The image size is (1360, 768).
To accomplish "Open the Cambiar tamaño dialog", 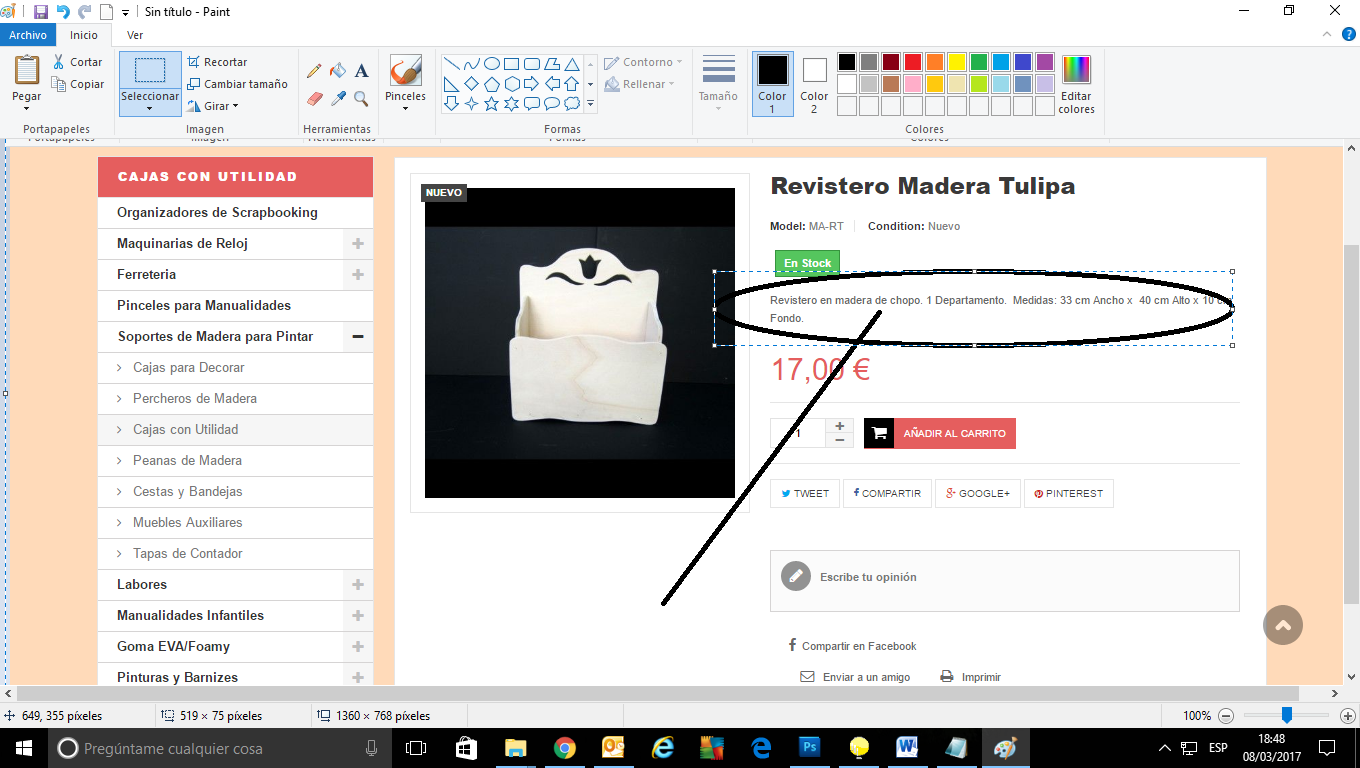I will [237, 84].
